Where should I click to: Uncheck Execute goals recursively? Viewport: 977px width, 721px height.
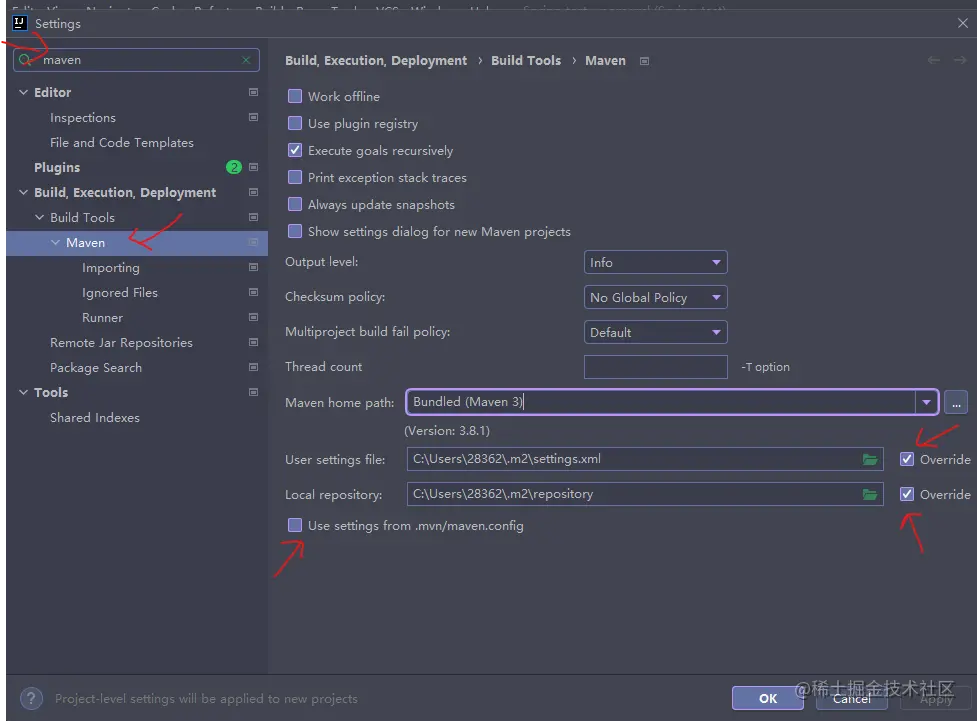295,150
